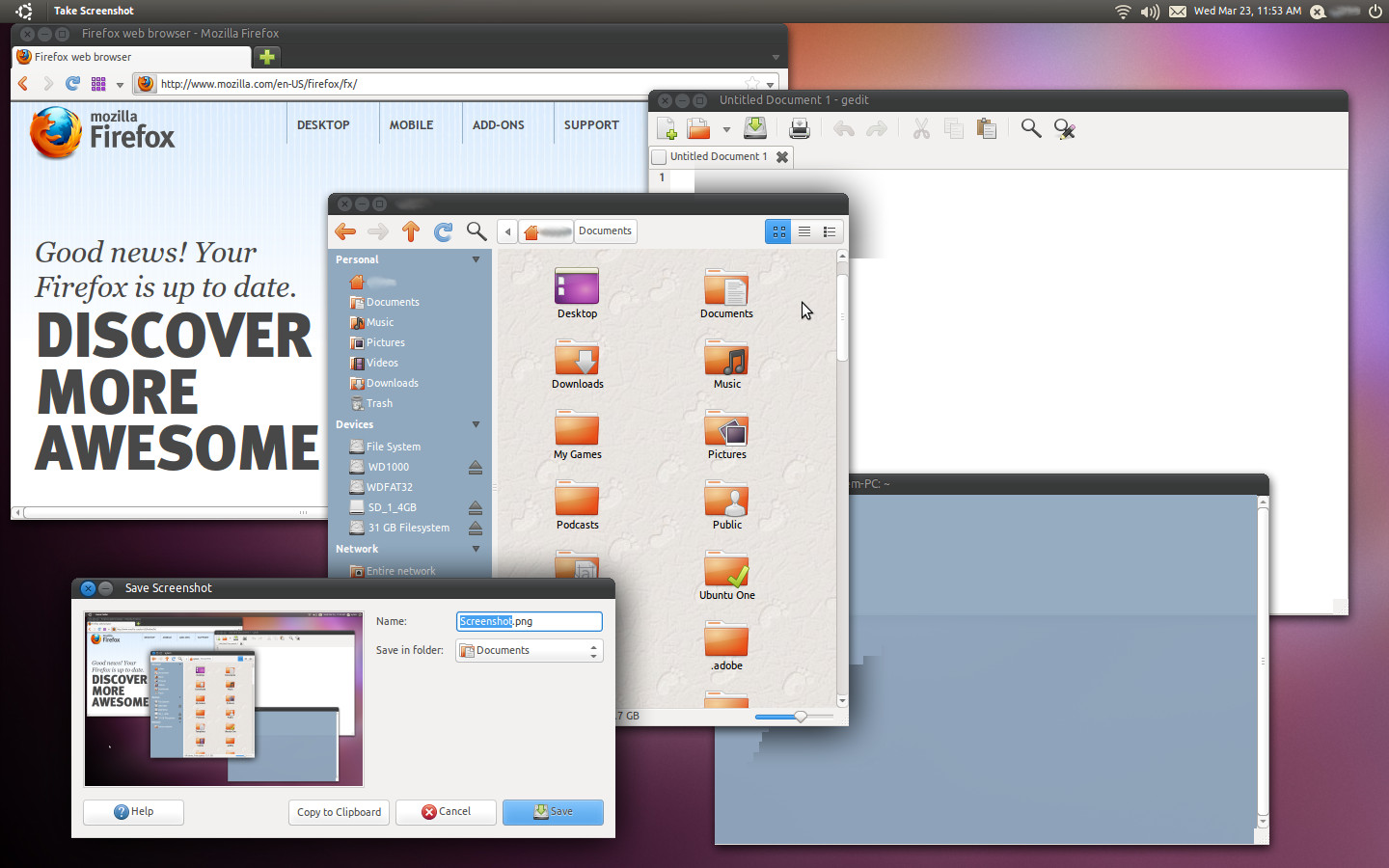Click the screenshot Name input field
The image size is (1389, 868).
pyautogui.click(x=529, y=621)
